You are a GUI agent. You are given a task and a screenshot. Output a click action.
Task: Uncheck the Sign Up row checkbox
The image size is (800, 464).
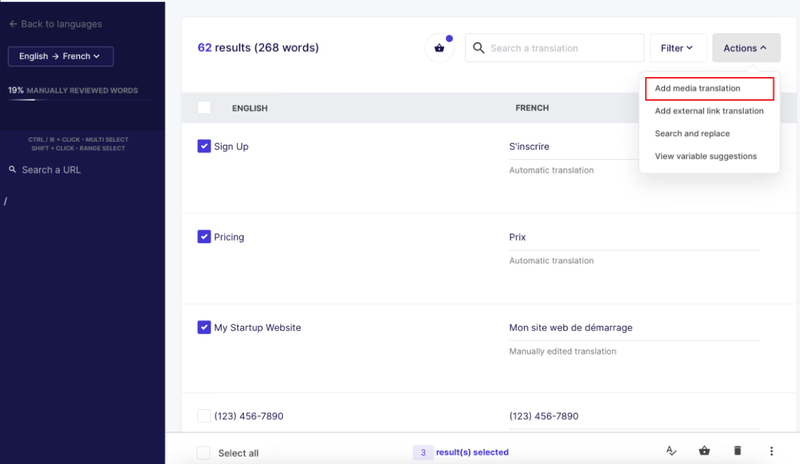[x=204, y=146]
